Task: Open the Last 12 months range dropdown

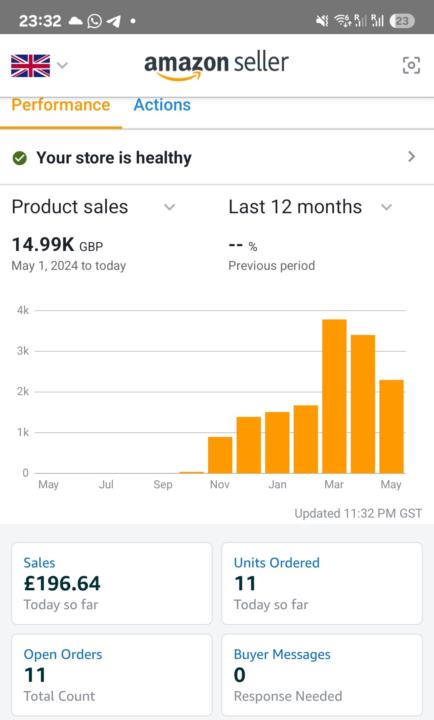Action: click(x=387, y=207)
